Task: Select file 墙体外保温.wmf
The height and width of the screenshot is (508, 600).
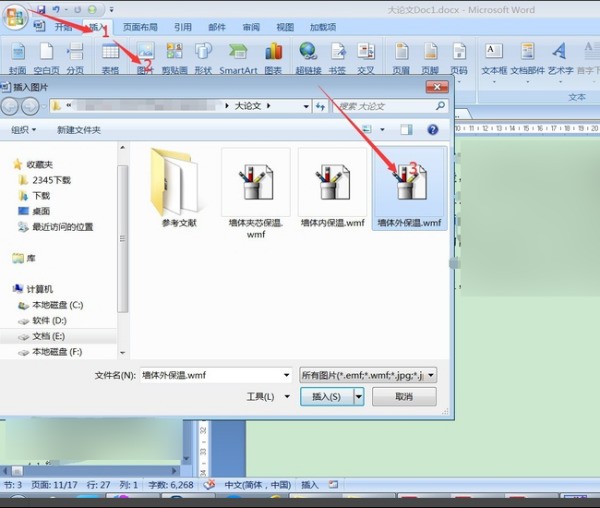Action: point(409,188)
